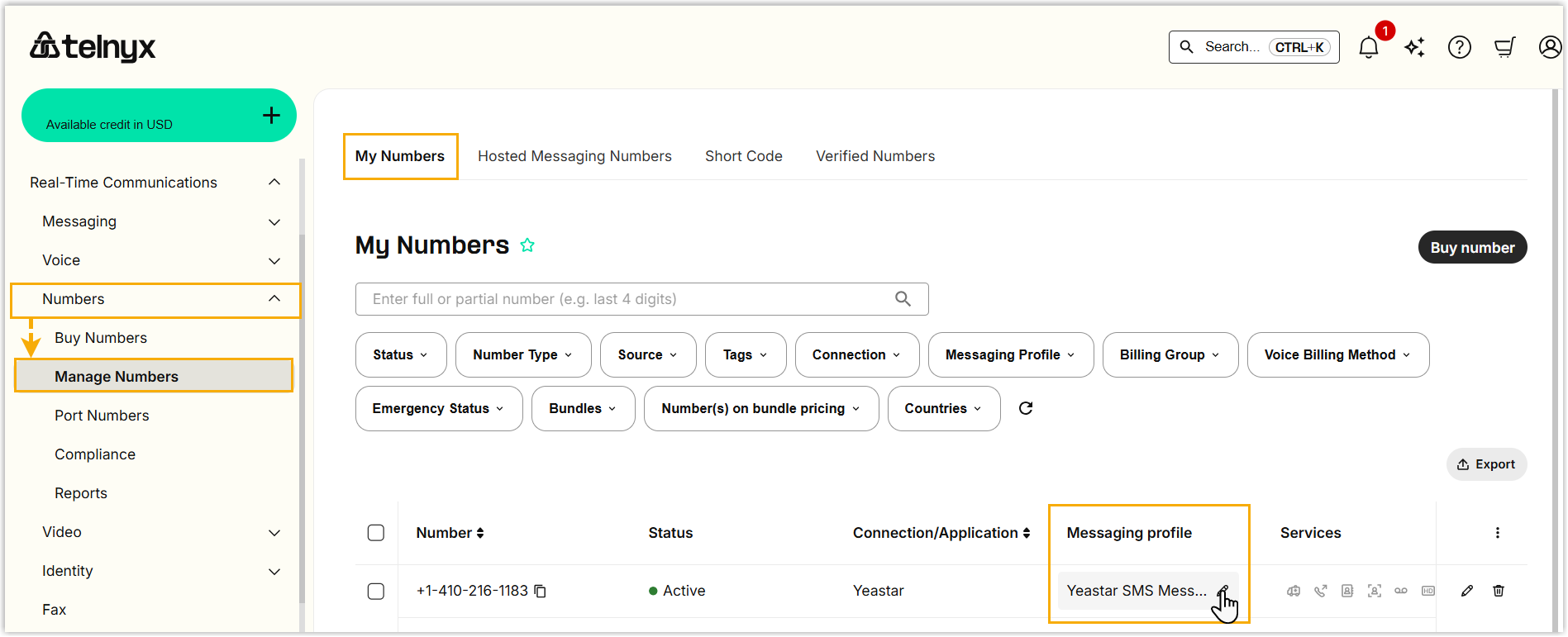Open the help question mark icon

[x=1459, y=48]
